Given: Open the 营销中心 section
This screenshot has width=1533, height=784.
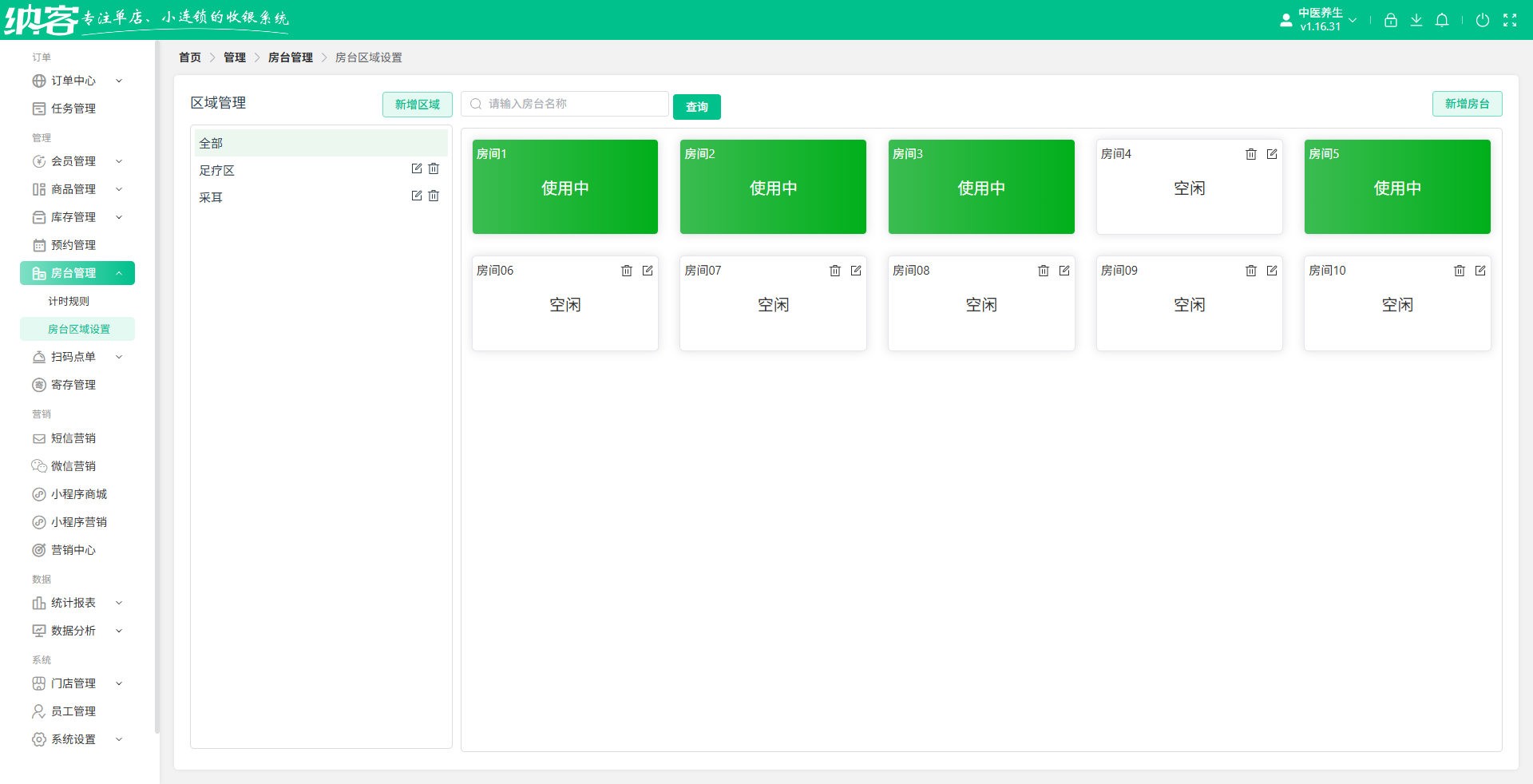Looking at the screenshot, I should [73, 549].
